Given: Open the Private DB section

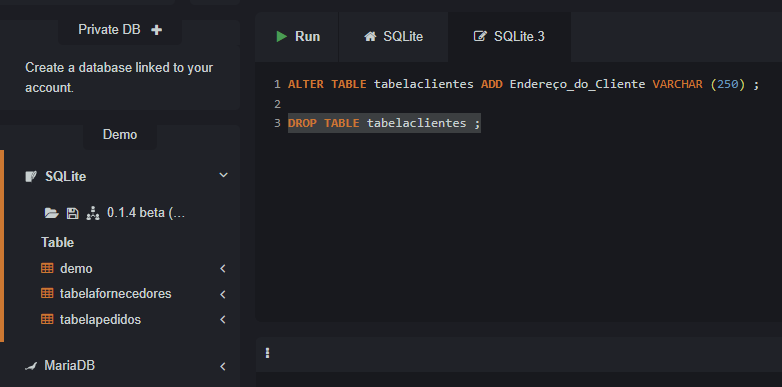Looking at the screenshot, I should pyautogui.click(x=120, y=30).
